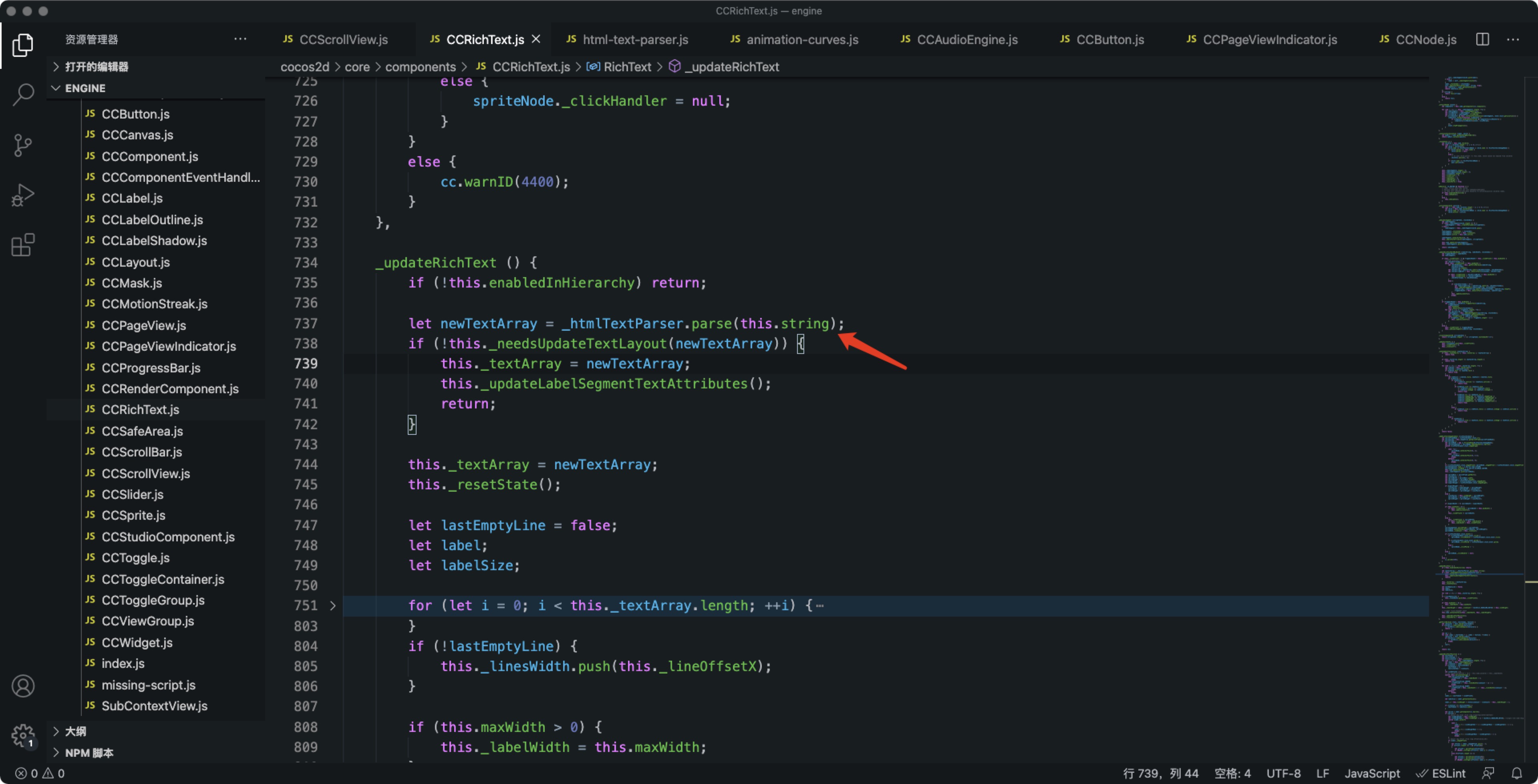Open the Source Control view
The height and width of the screenshot is (784, 1538).
[x=23, y=145]
